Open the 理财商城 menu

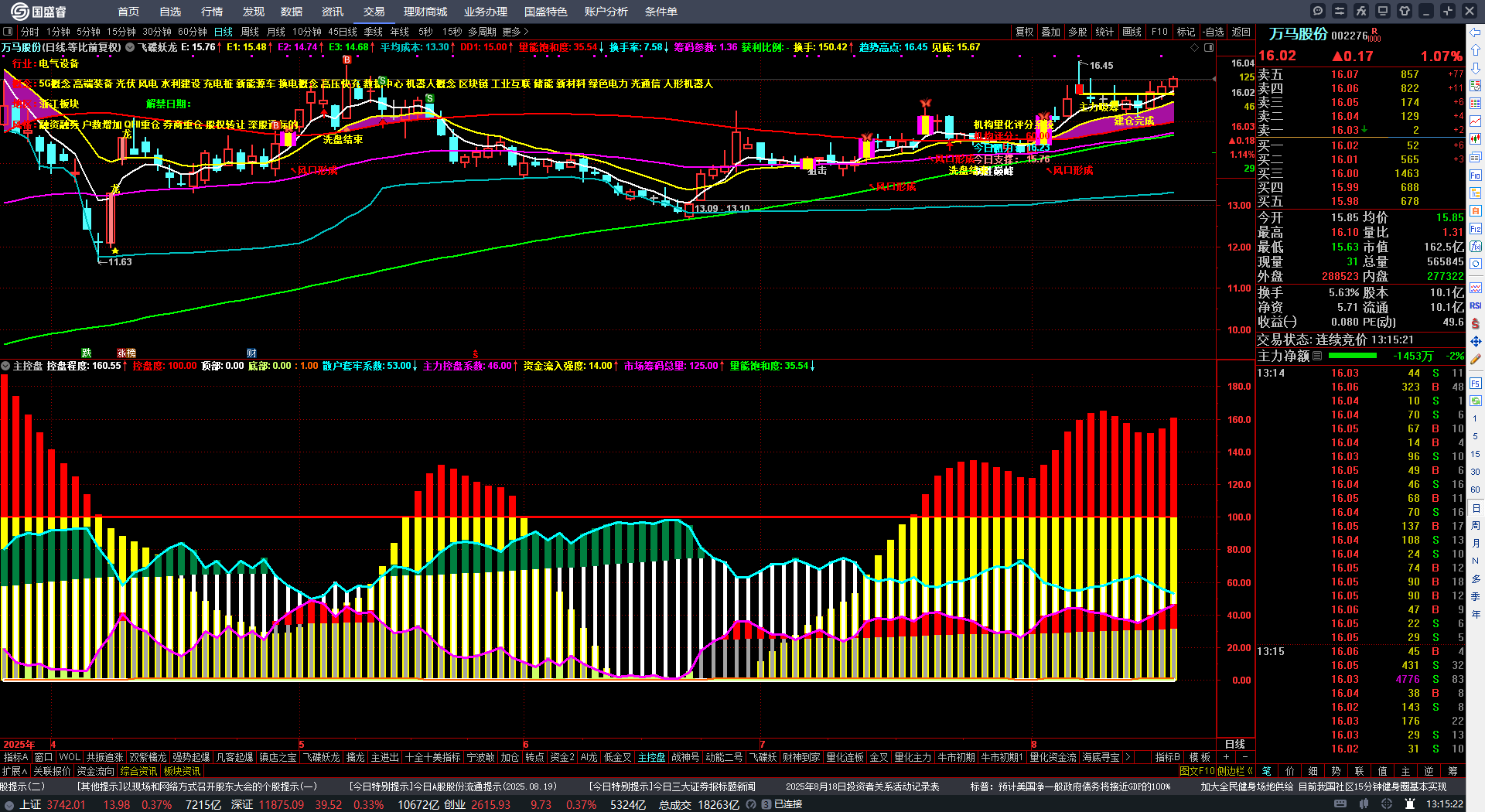coord(425,12)
